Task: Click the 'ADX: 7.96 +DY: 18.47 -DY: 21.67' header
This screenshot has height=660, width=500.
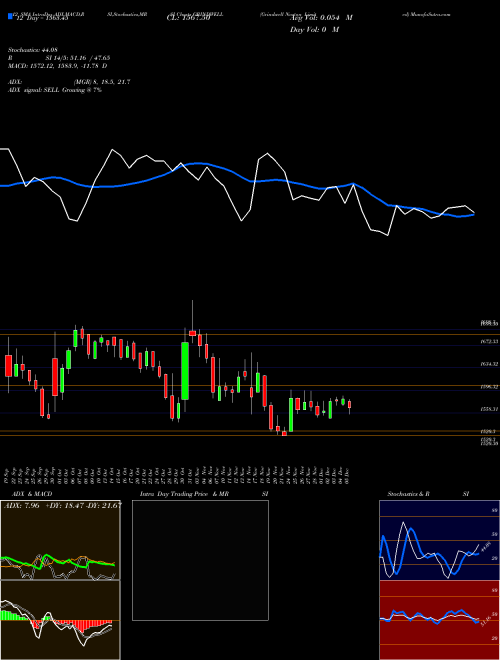Action: 62,505
